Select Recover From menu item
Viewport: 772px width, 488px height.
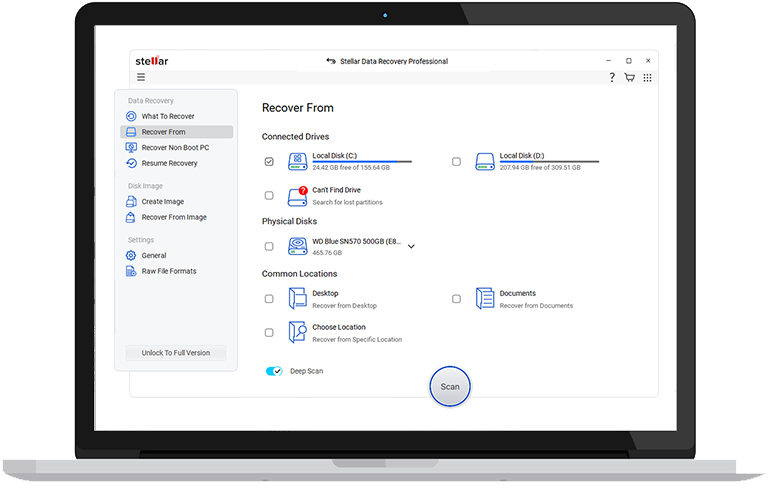(x=176, y=132)
